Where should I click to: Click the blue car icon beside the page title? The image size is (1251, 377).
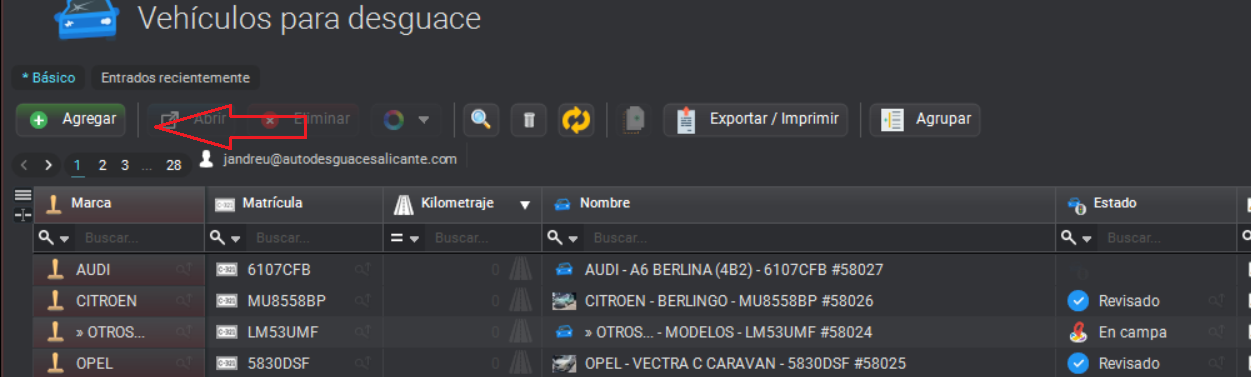click(x=87, y=20)
